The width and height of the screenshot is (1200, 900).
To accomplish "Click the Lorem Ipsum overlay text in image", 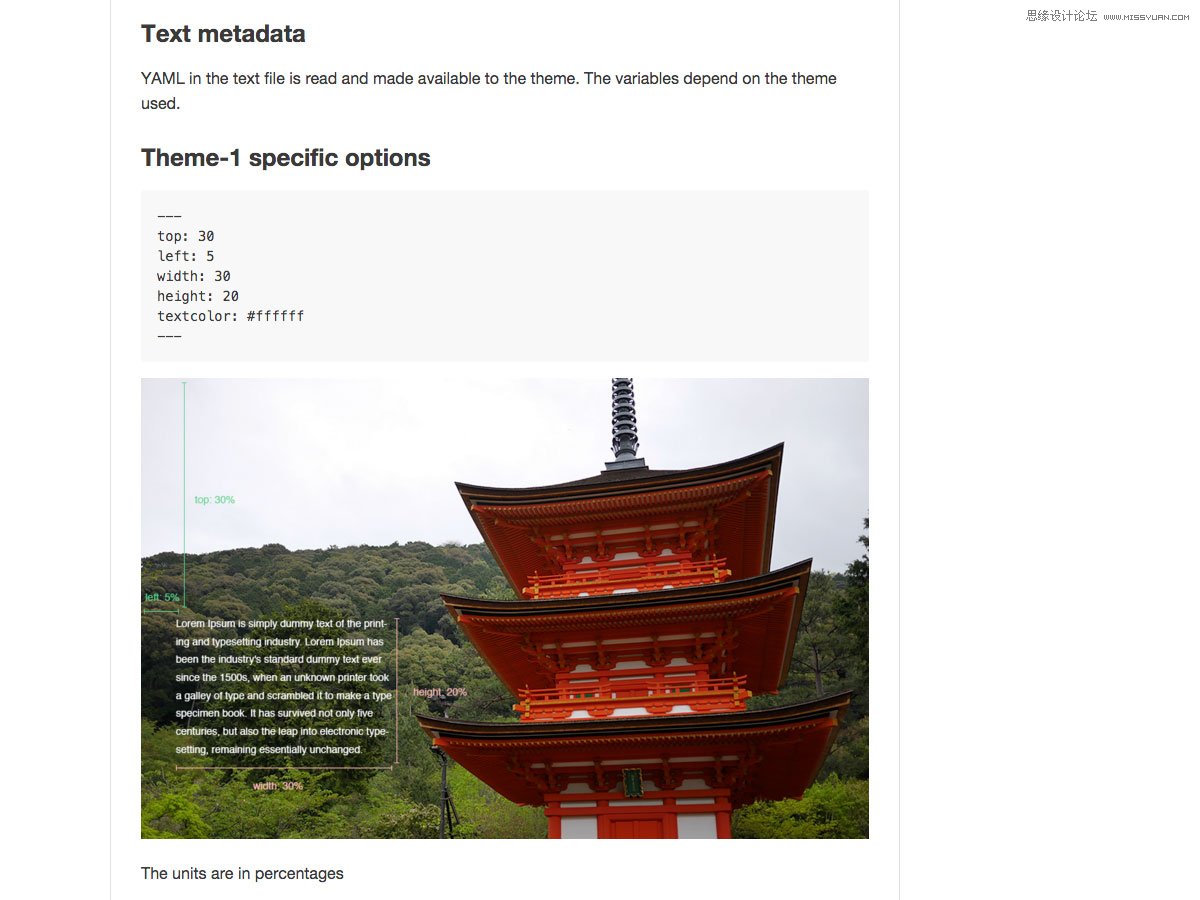I will [x=284, y=686].
